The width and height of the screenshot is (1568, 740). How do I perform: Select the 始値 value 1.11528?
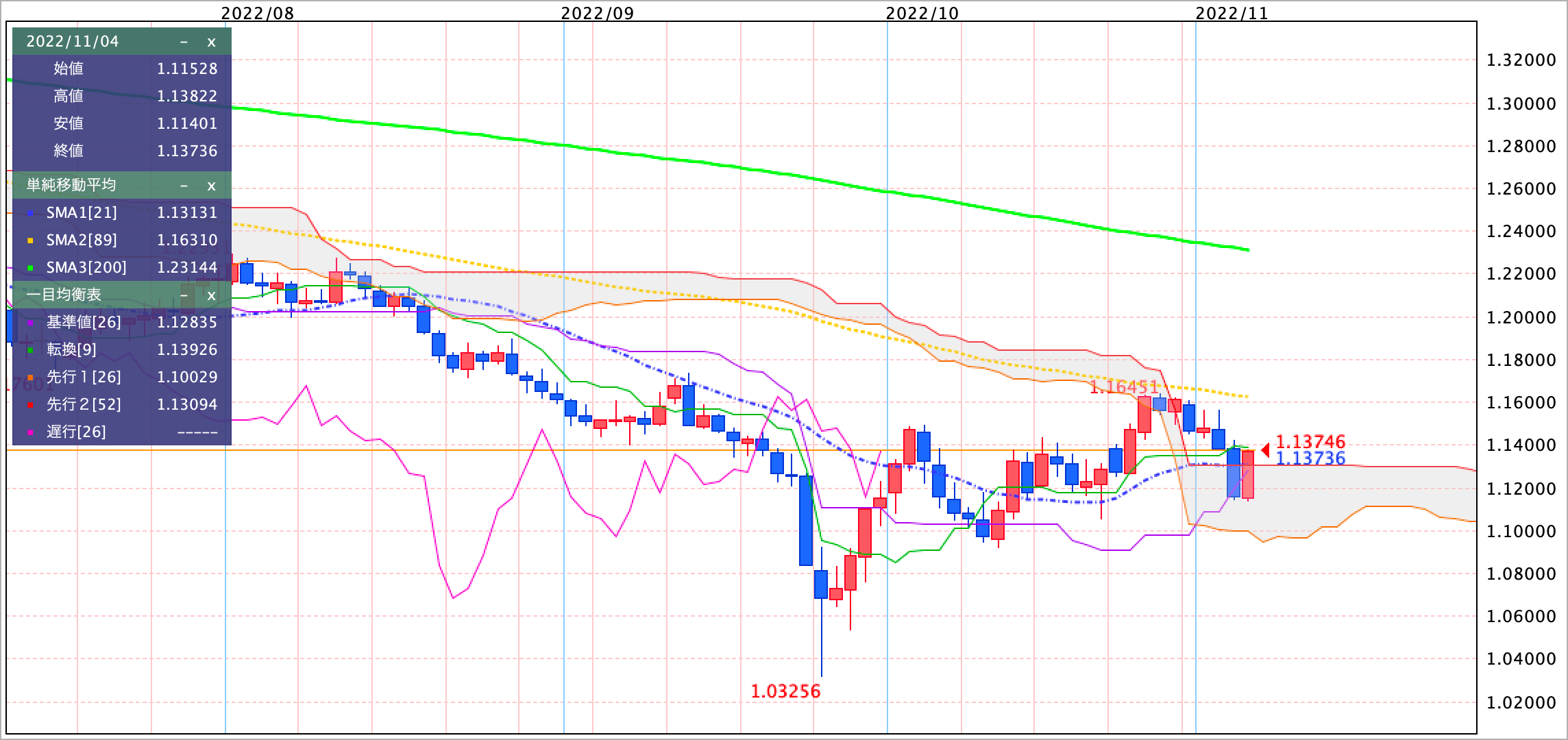pyautogui.click(x=187, y=69)
